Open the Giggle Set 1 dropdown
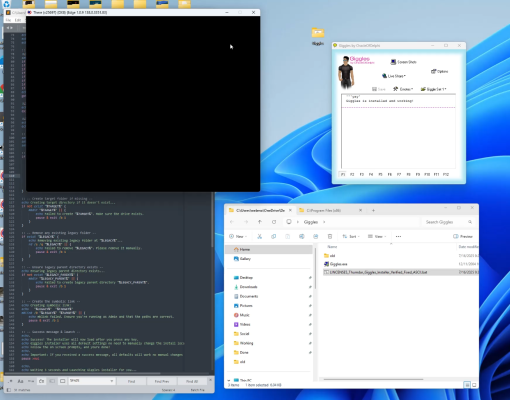Viewport: 510px width, 400px height. (x=433, y=89)
